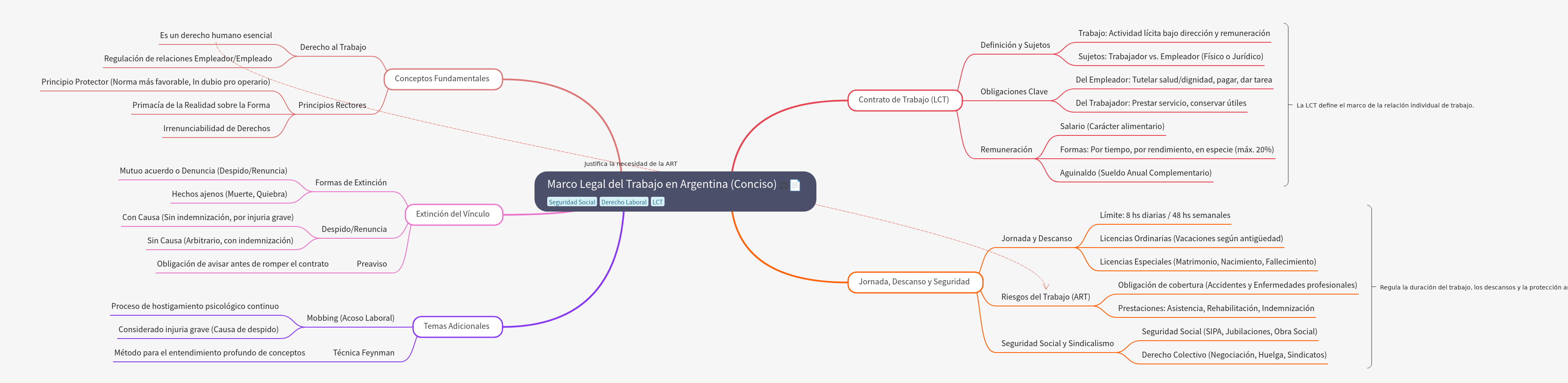Click the 'LCT' tag label

[x=657, y=202]
